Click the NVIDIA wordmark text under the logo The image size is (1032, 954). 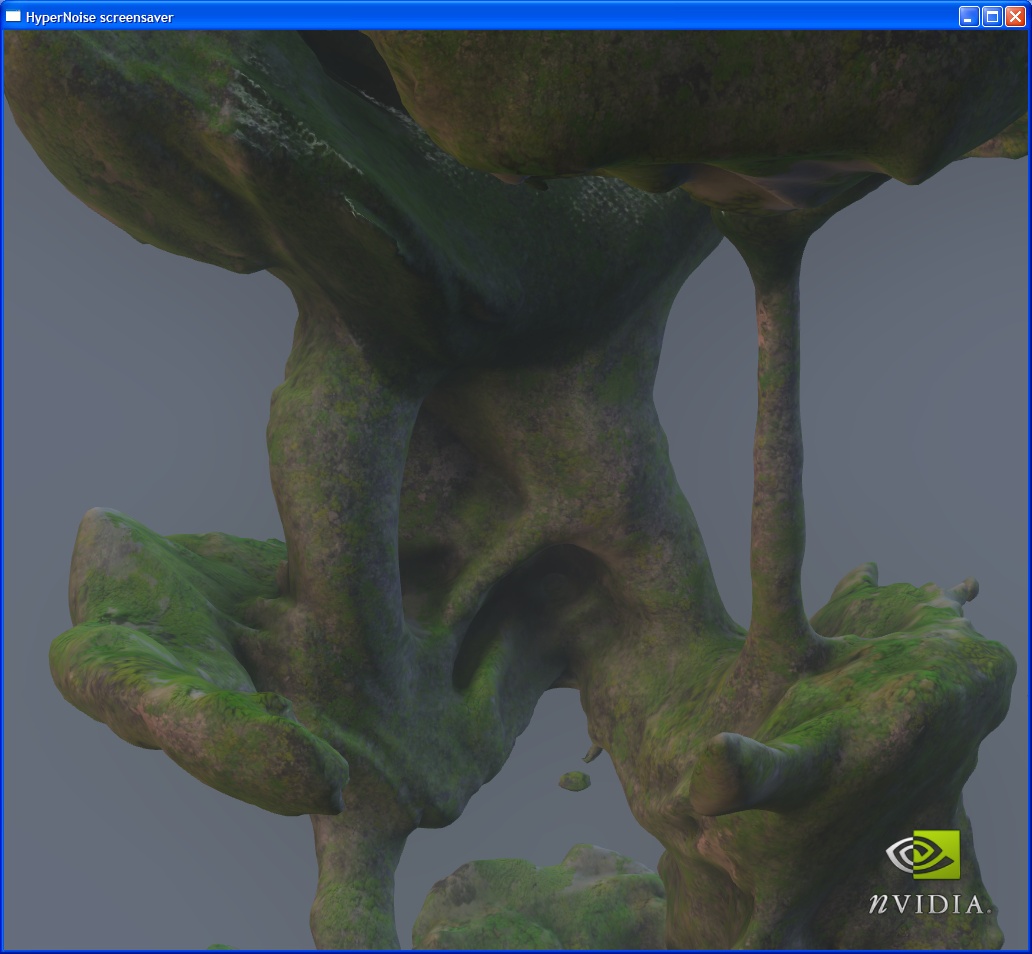click(x=928, y=903)
